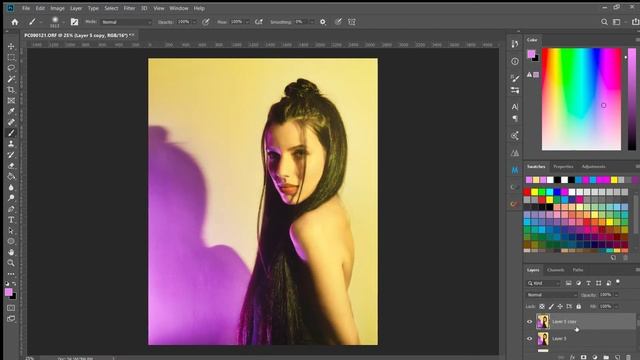Create a new group folder
This screenshot has height=360, width=640.
(x=606, y=357)
